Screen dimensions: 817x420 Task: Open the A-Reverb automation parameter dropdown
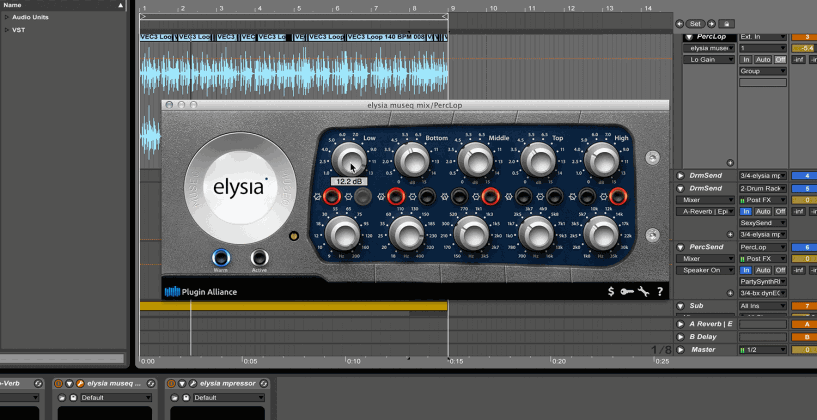705,212
